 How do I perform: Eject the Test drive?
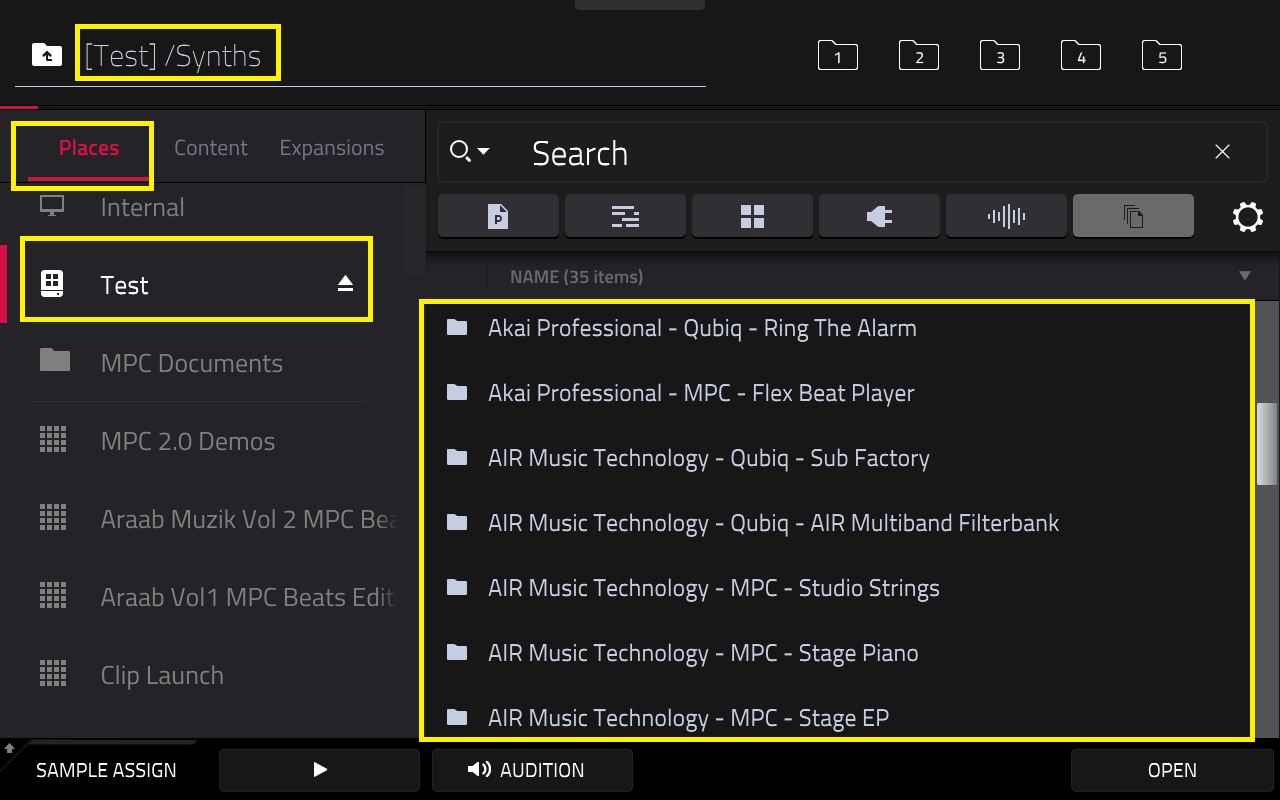point(345,285)
